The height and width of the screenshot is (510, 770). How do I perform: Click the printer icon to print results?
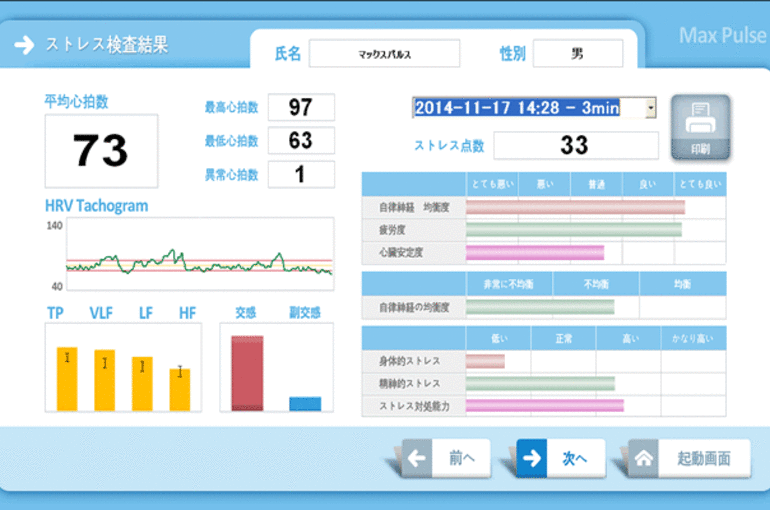coord(700,123)
